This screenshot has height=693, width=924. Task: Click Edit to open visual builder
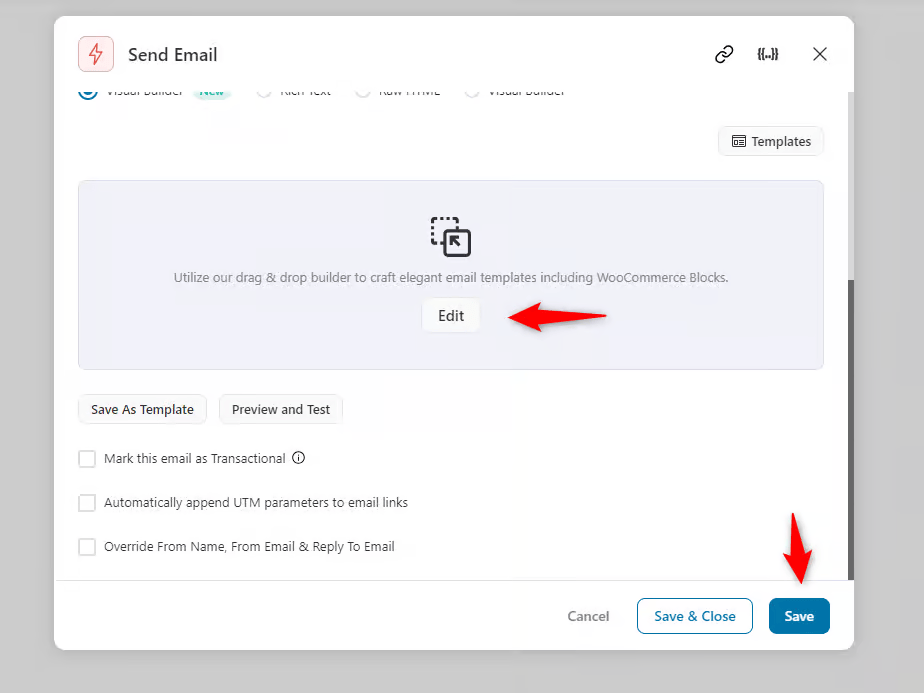coord(451,316)
